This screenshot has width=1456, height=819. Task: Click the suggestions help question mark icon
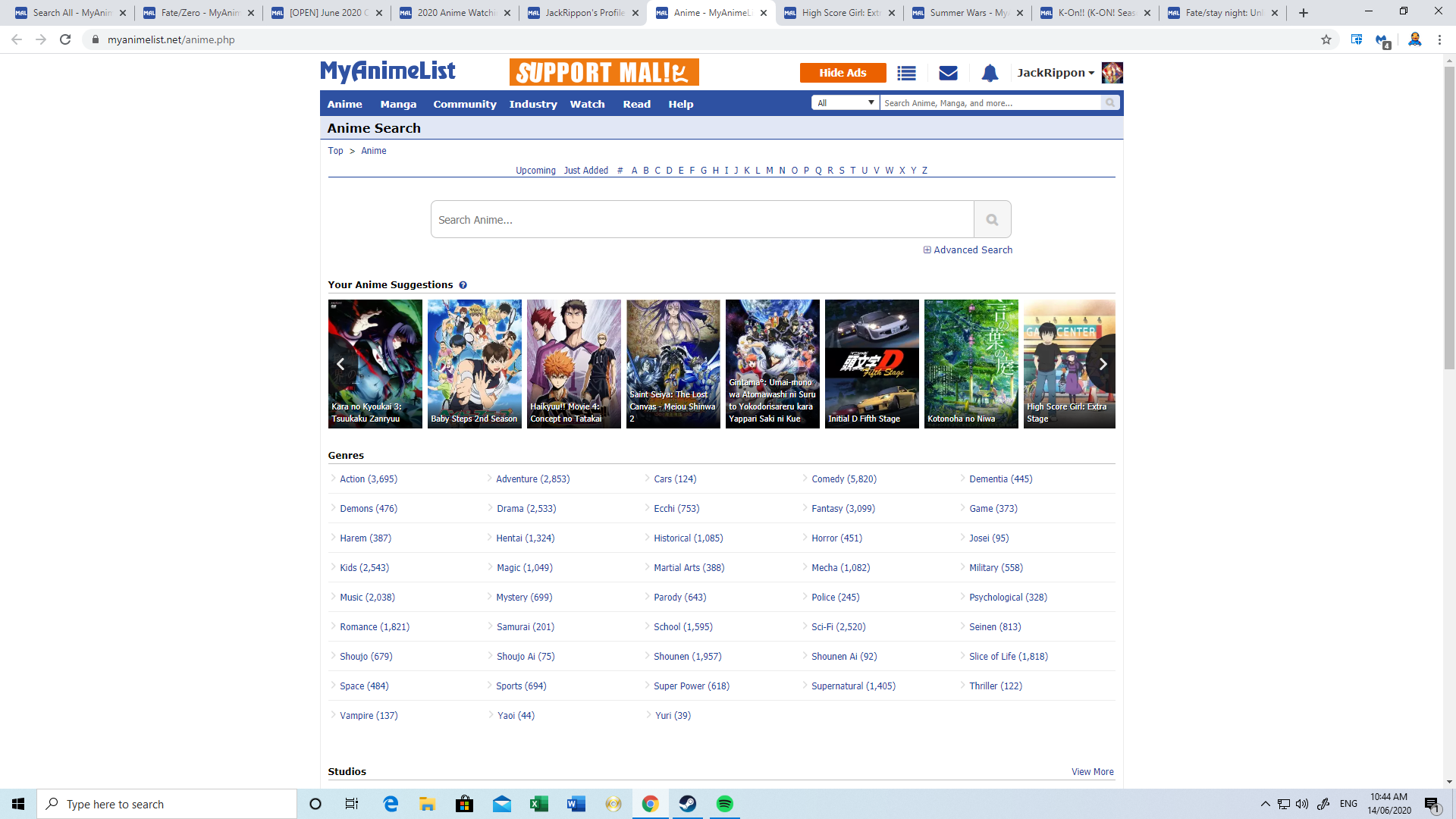pos(463,285)
